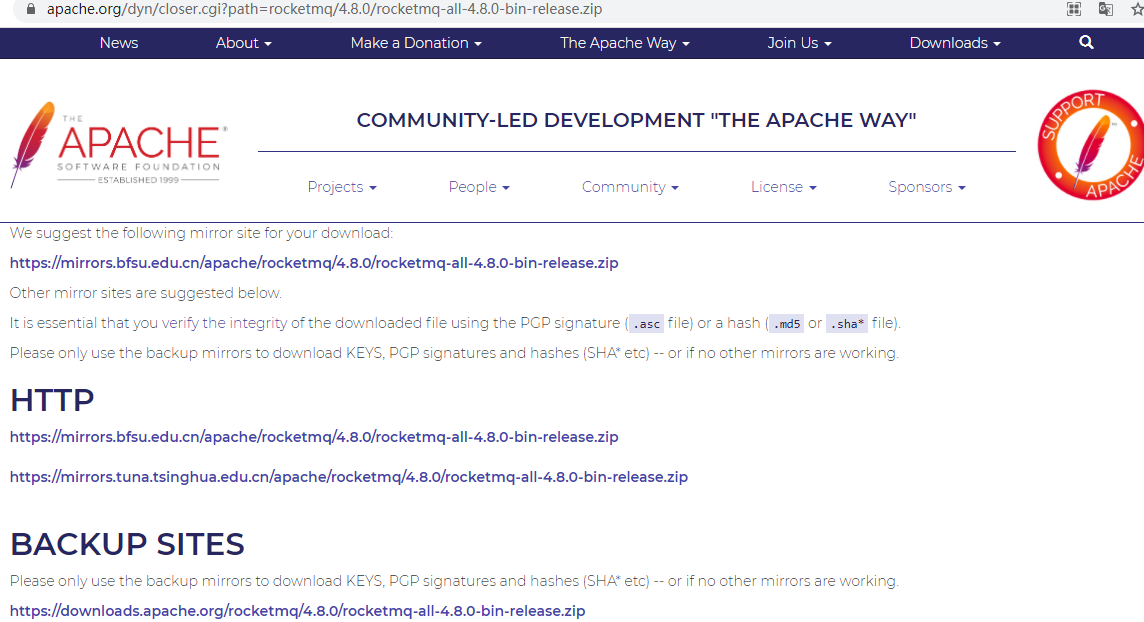Click the Apache Software Foundation feather logo

point(118,144)
